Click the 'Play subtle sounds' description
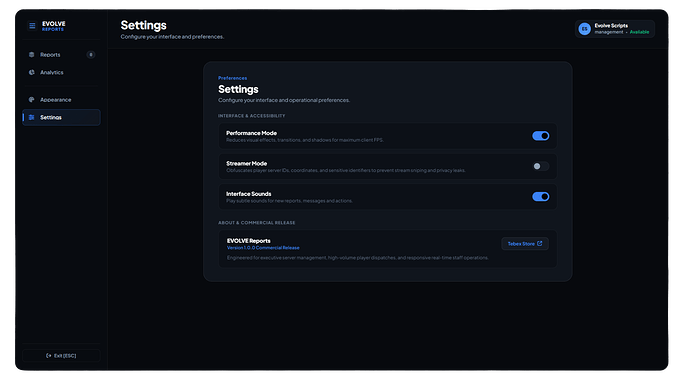The image size is (690, 388). [x=290, y=201]
